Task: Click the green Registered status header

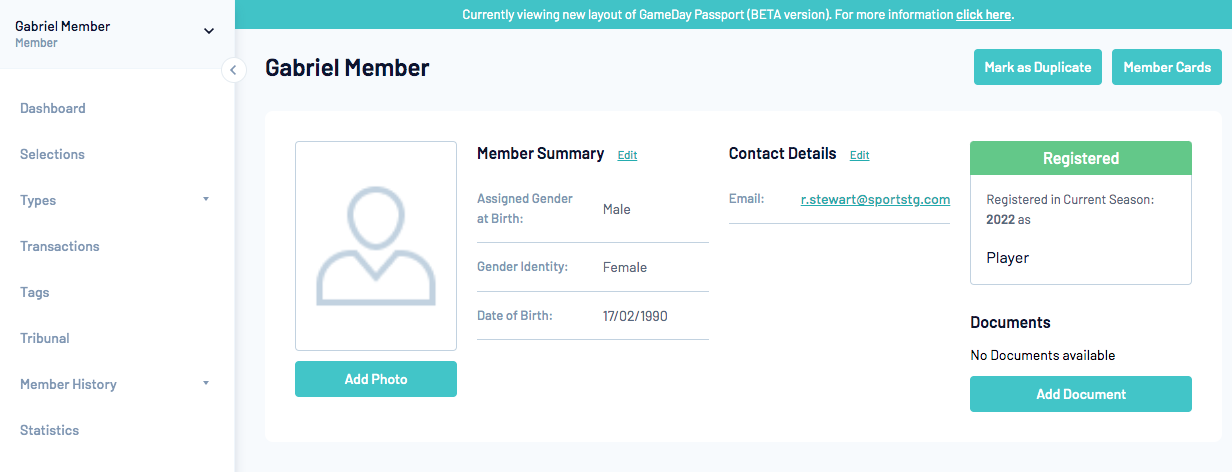Action: pos(1081,158)
